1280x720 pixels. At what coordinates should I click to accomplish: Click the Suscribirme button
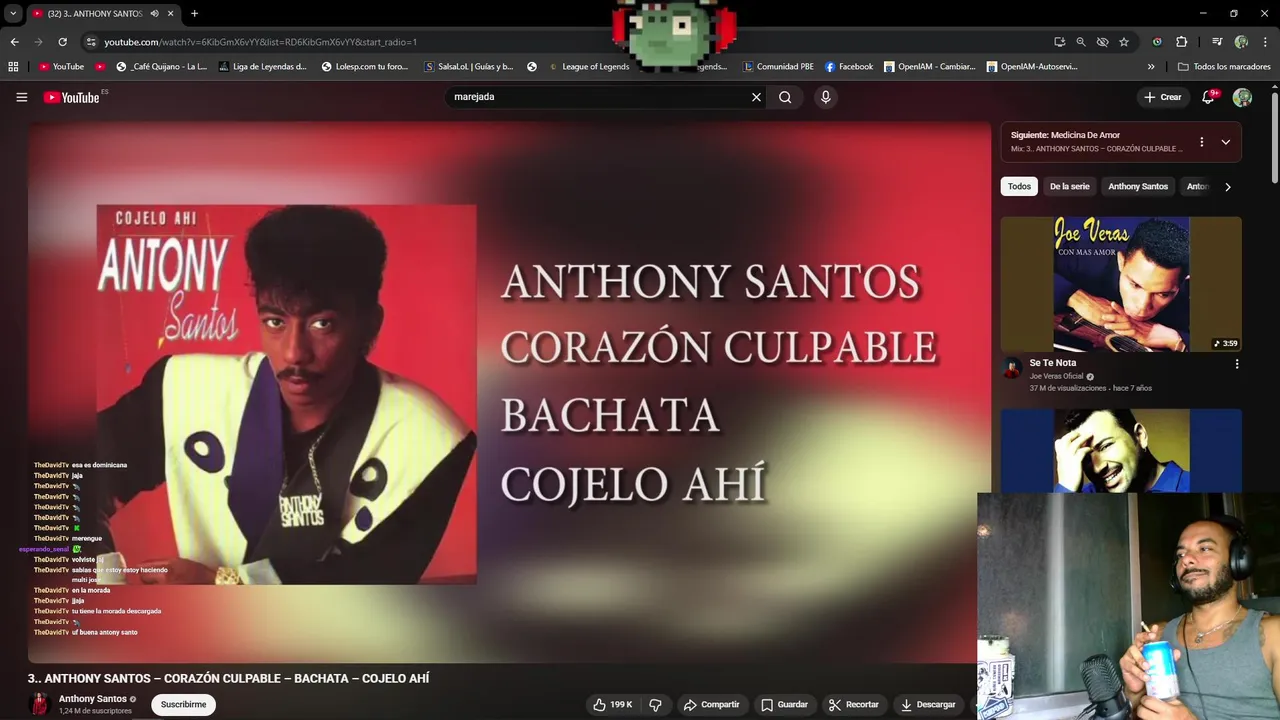click(x=183, y=705)
